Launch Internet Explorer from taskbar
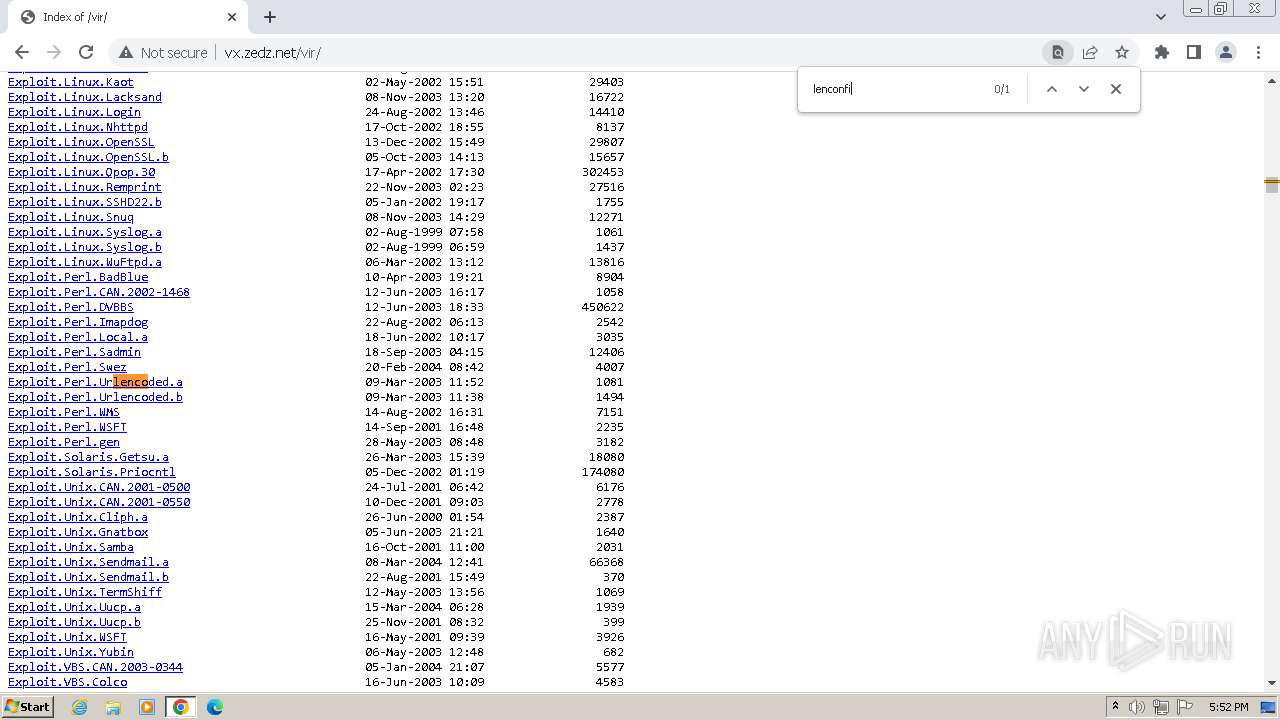 pyautogui.click(x=79, y=707)
